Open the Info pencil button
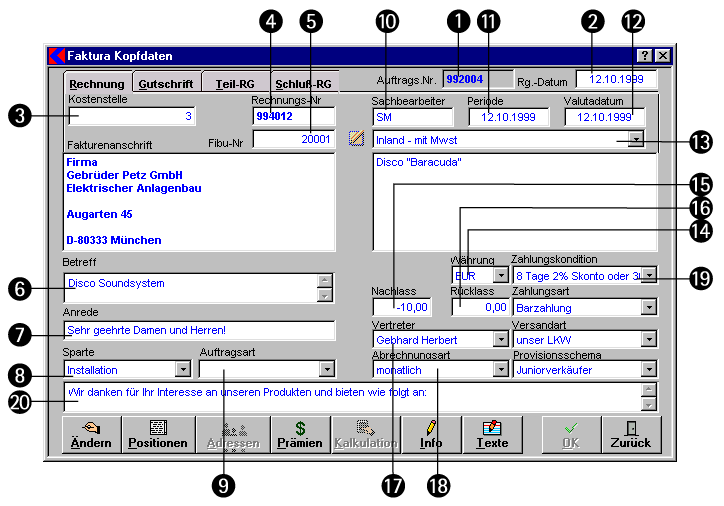 click(431, 433)
